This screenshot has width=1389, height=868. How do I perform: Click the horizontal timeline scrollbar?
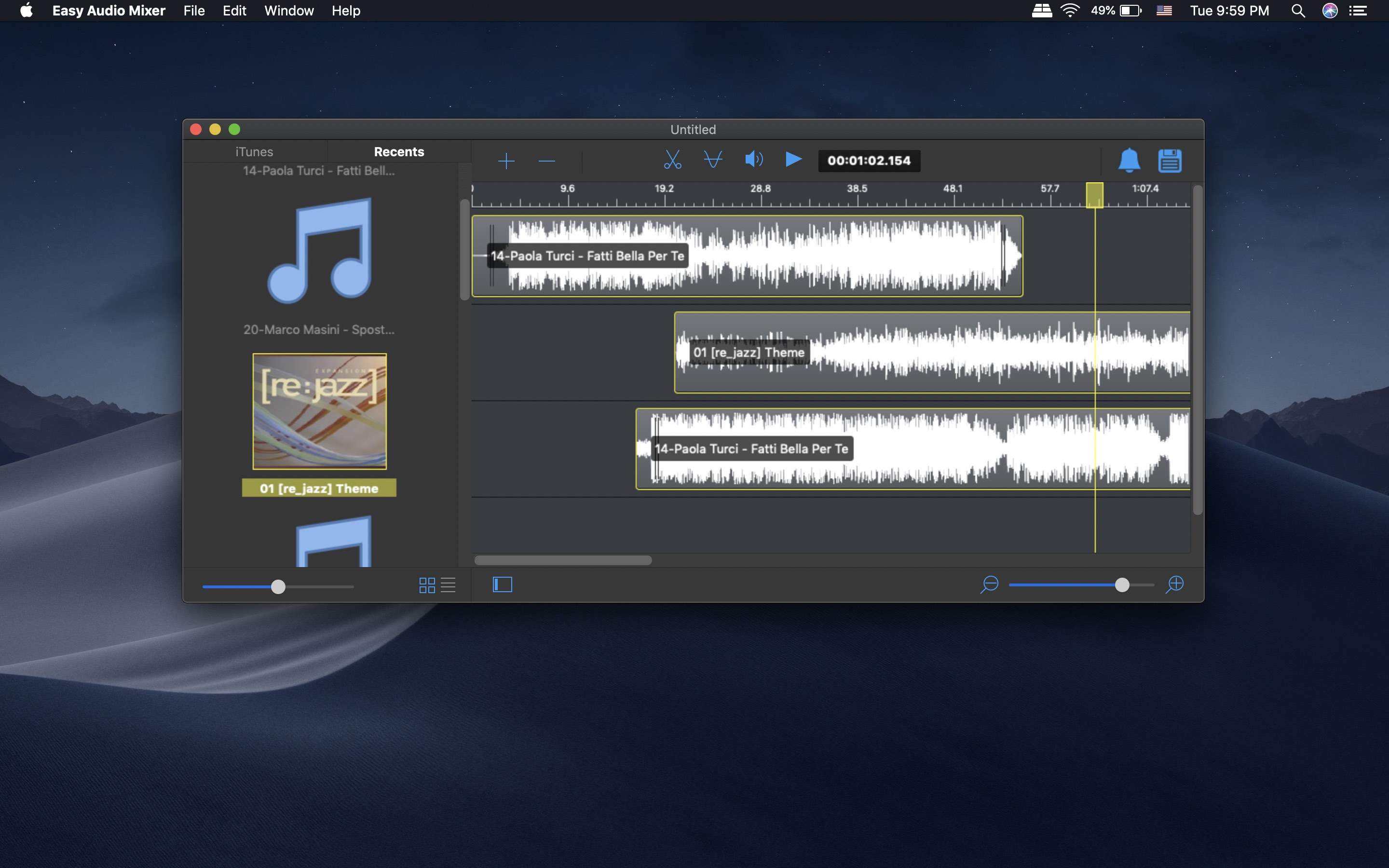click(x=562, y=560)
